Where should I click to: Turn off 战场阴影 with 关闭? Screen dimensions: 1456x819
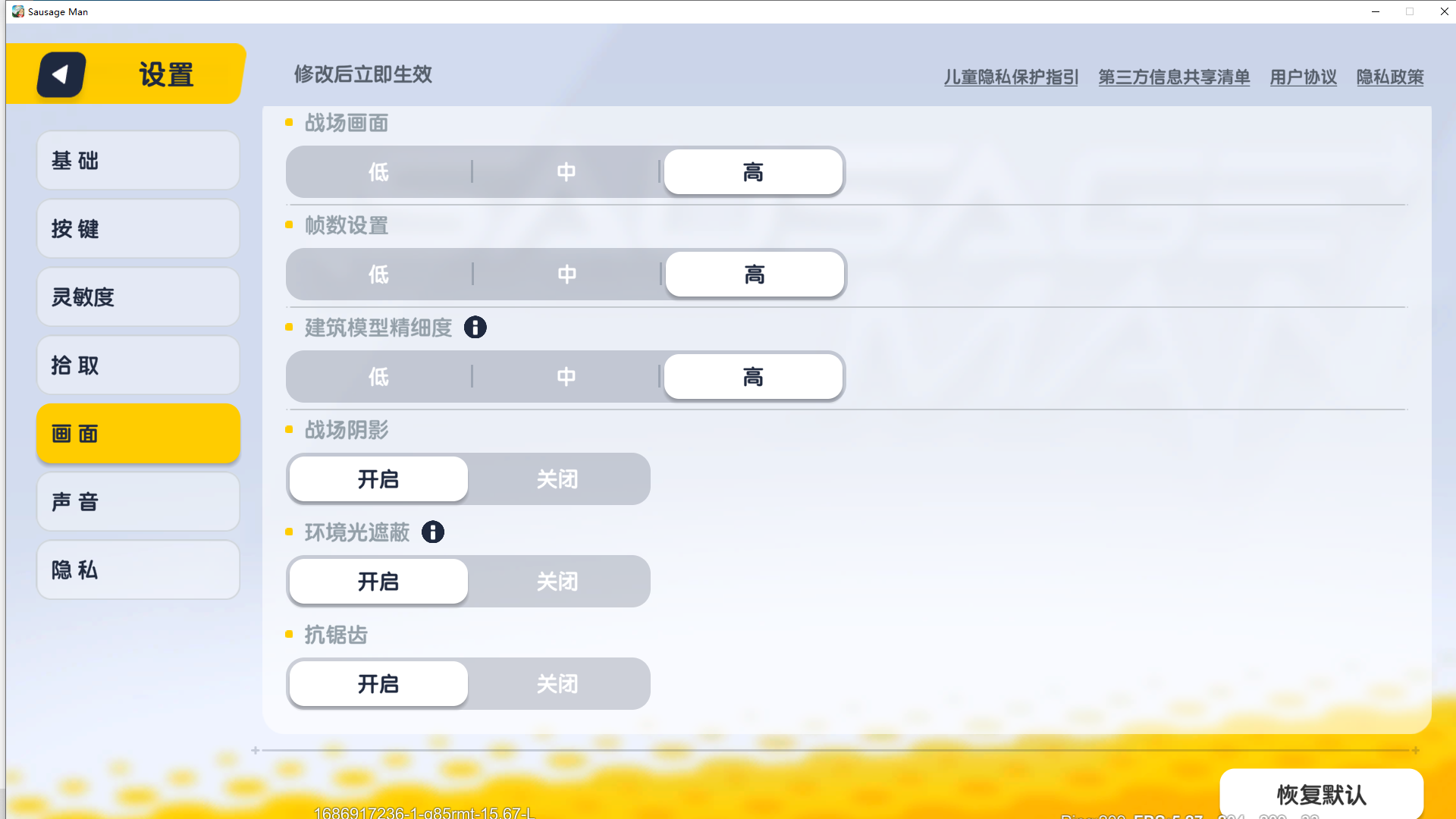(557, 479)
